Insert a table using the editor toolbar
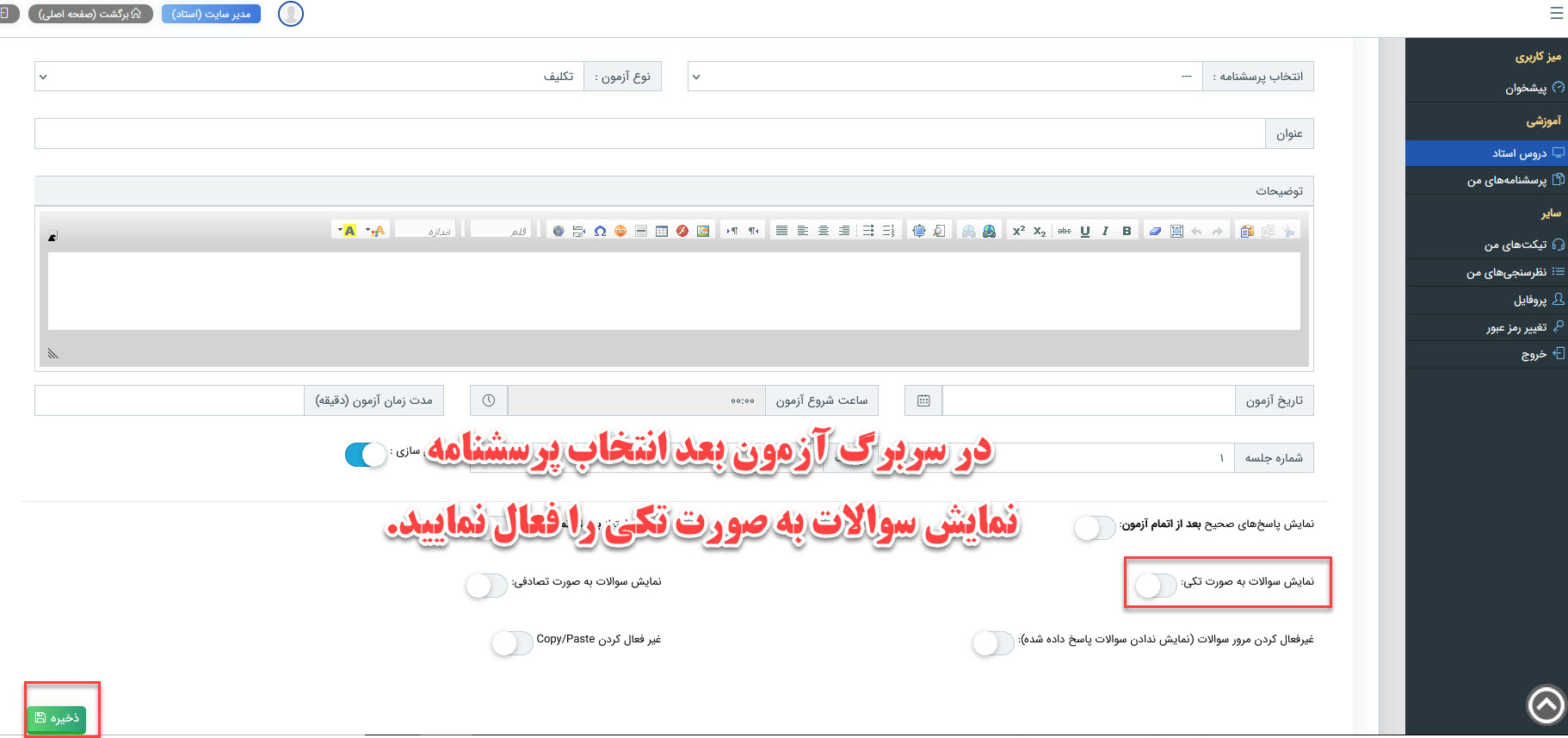 click(x=661, y=231)
